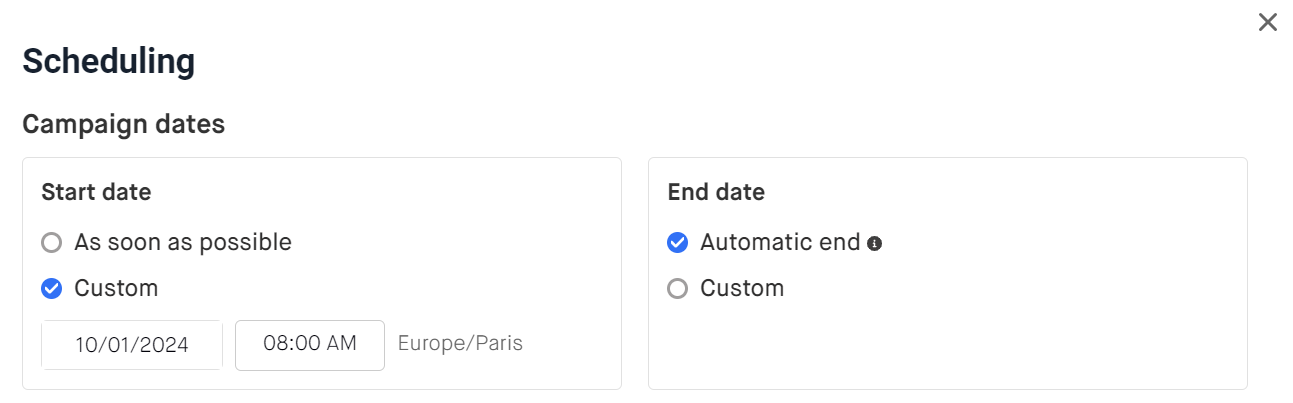Click the info icon beside Automatic end
The height and width of the screenshot is (403, 1293).
point(875,243)
